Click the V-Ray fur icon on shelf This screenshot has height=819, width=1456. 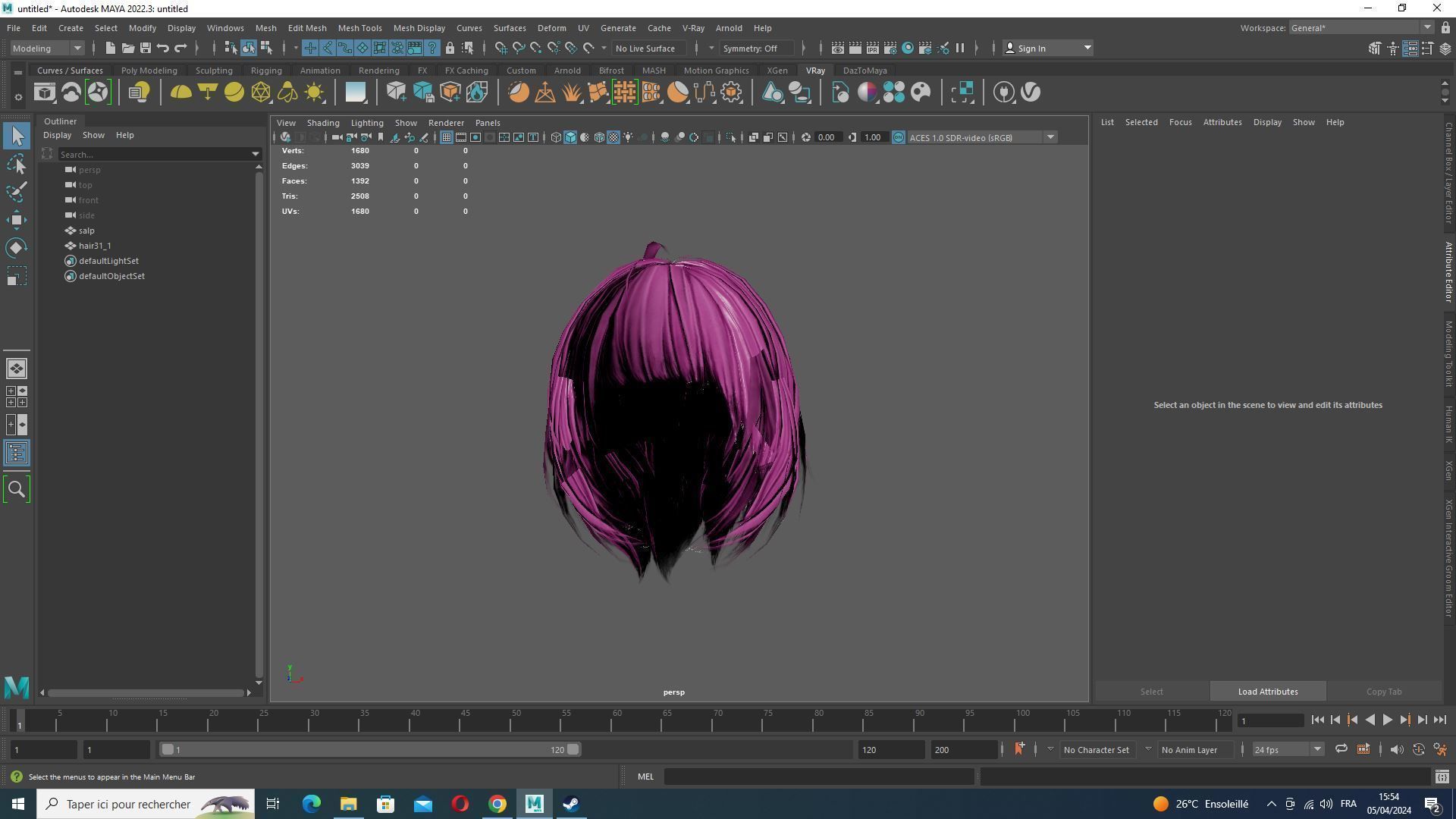pos(572,93)
